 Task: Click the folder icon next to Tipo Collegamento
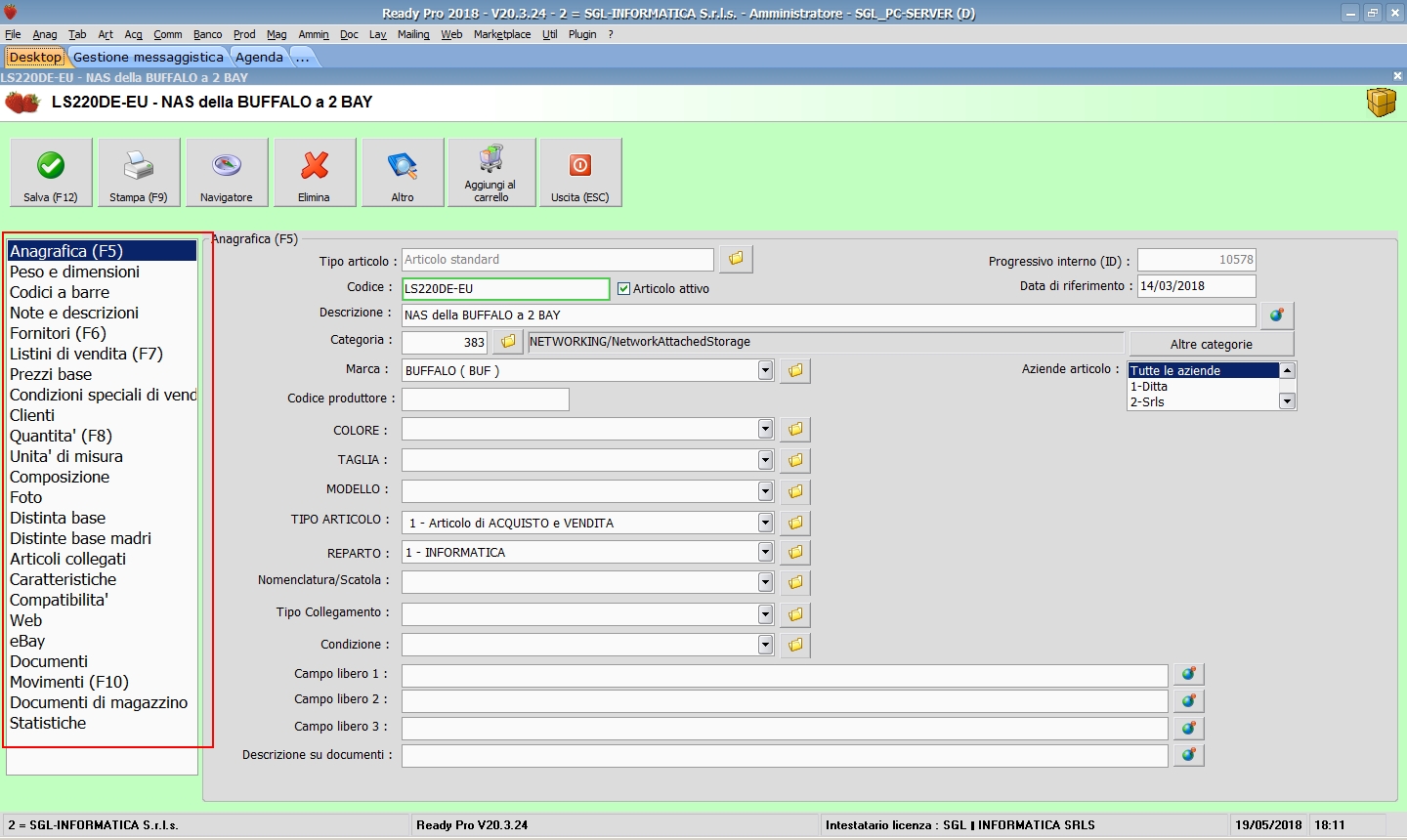point(795,614)
